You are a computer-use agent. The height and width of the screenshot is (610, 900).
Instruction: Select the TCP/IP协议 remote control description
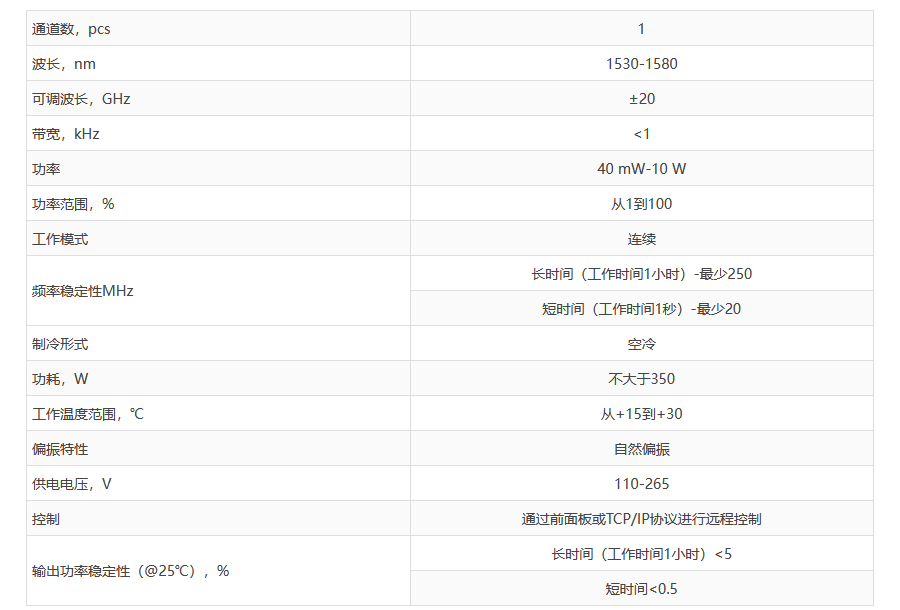[x=641, y=519]
